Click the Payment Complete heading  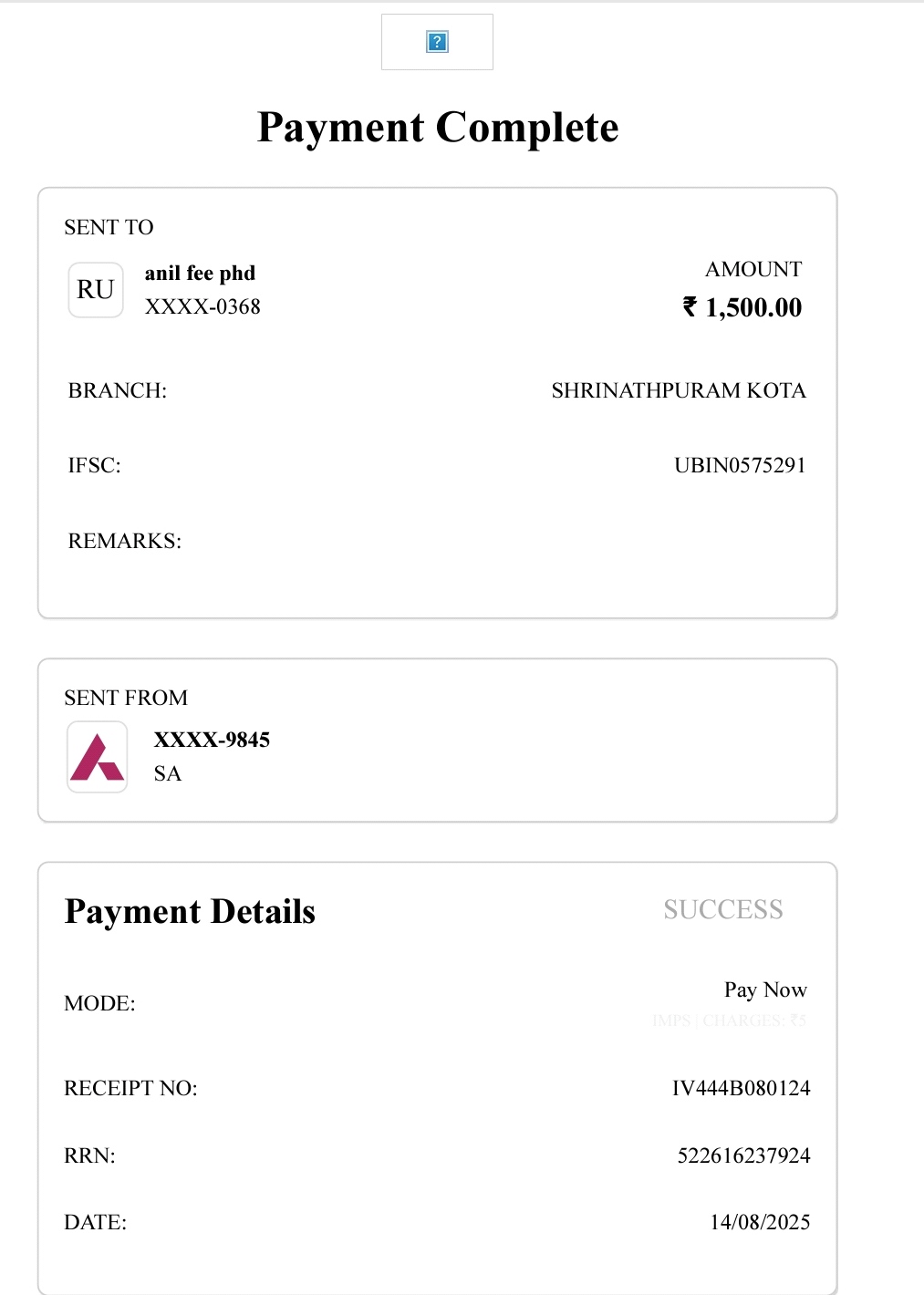tap(438, 128)
